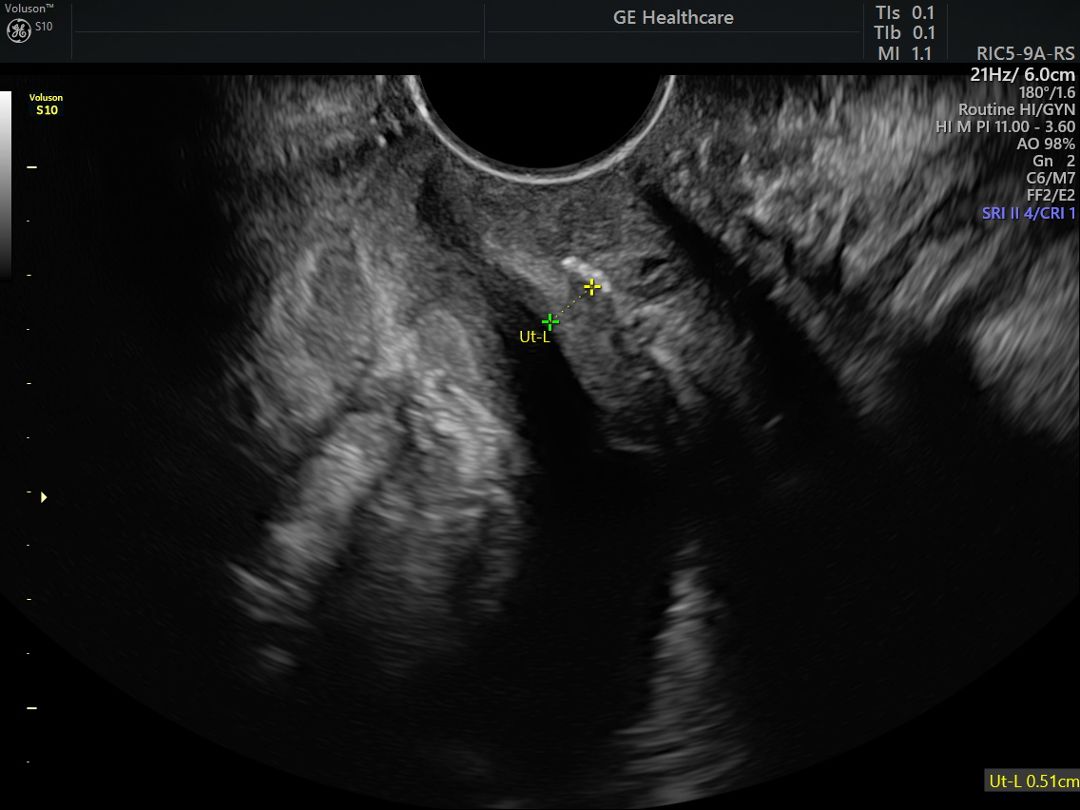This screenshot has width=1080, height=810.
Task: Click the SRI II 4/CRI 1 setting
Action: pos(1028,213)
